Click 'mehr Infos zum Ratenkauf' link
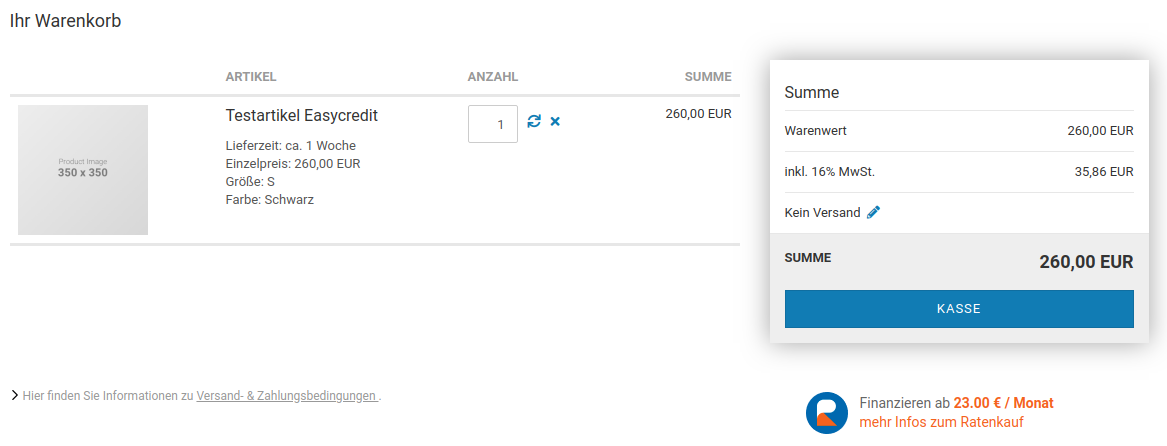The width and height of the screenshot is (1167, 446). coord(941,422)
